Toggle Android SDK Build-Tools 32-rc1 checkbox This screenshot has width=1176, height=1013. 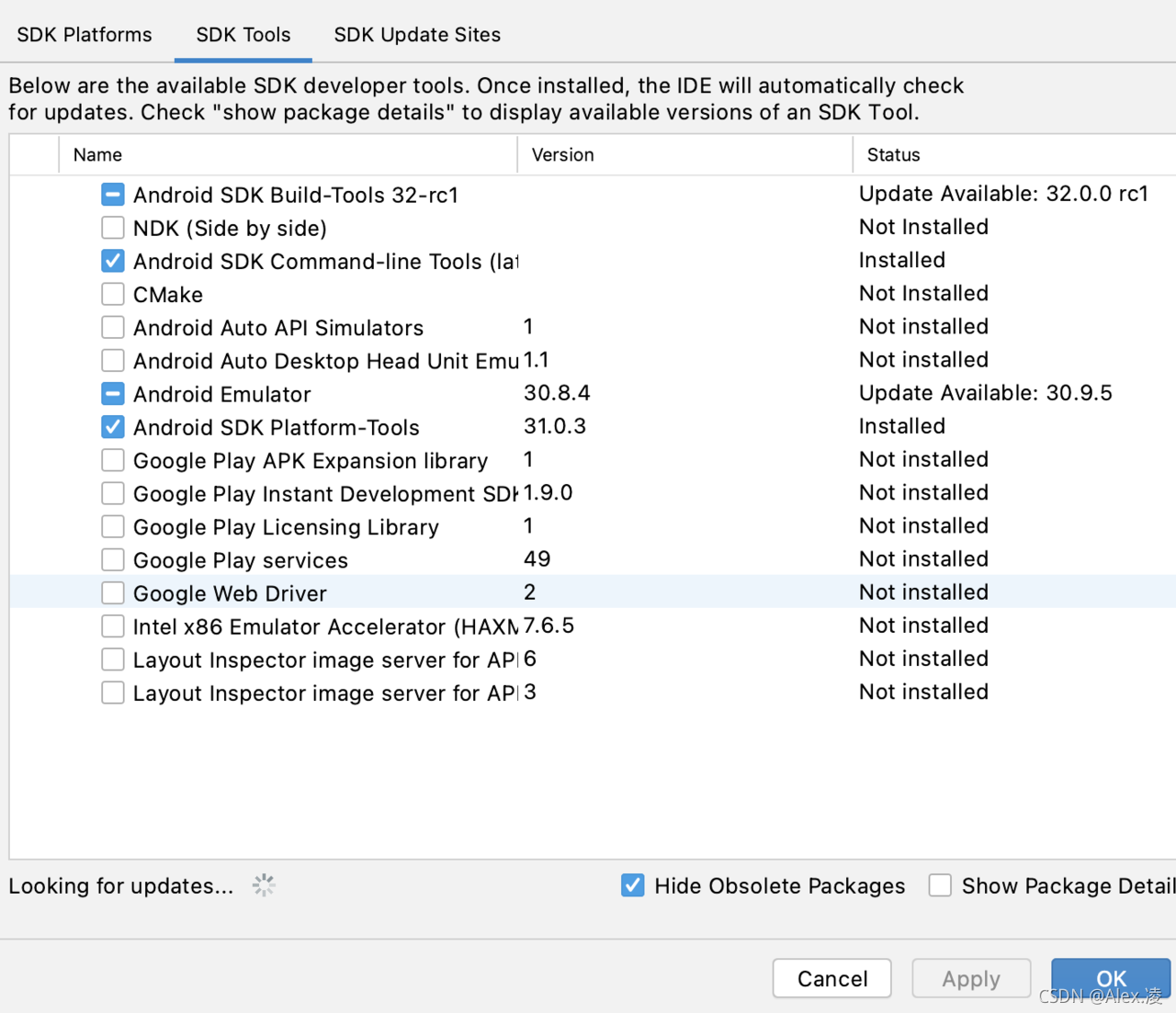coord(113,195)
